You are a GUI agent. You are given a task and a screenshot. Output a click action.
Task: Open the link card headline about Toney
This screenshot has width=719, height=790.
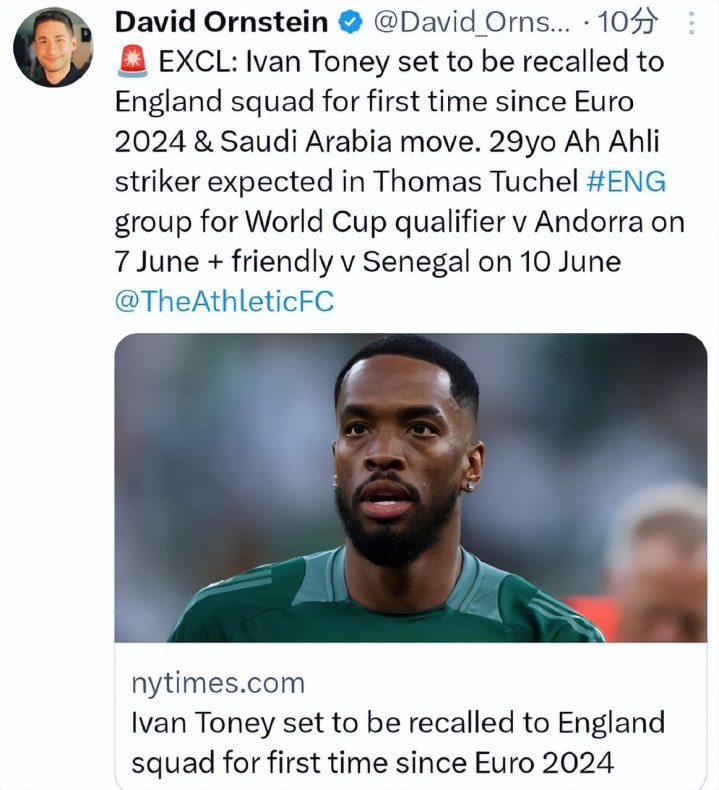[397, 722]
